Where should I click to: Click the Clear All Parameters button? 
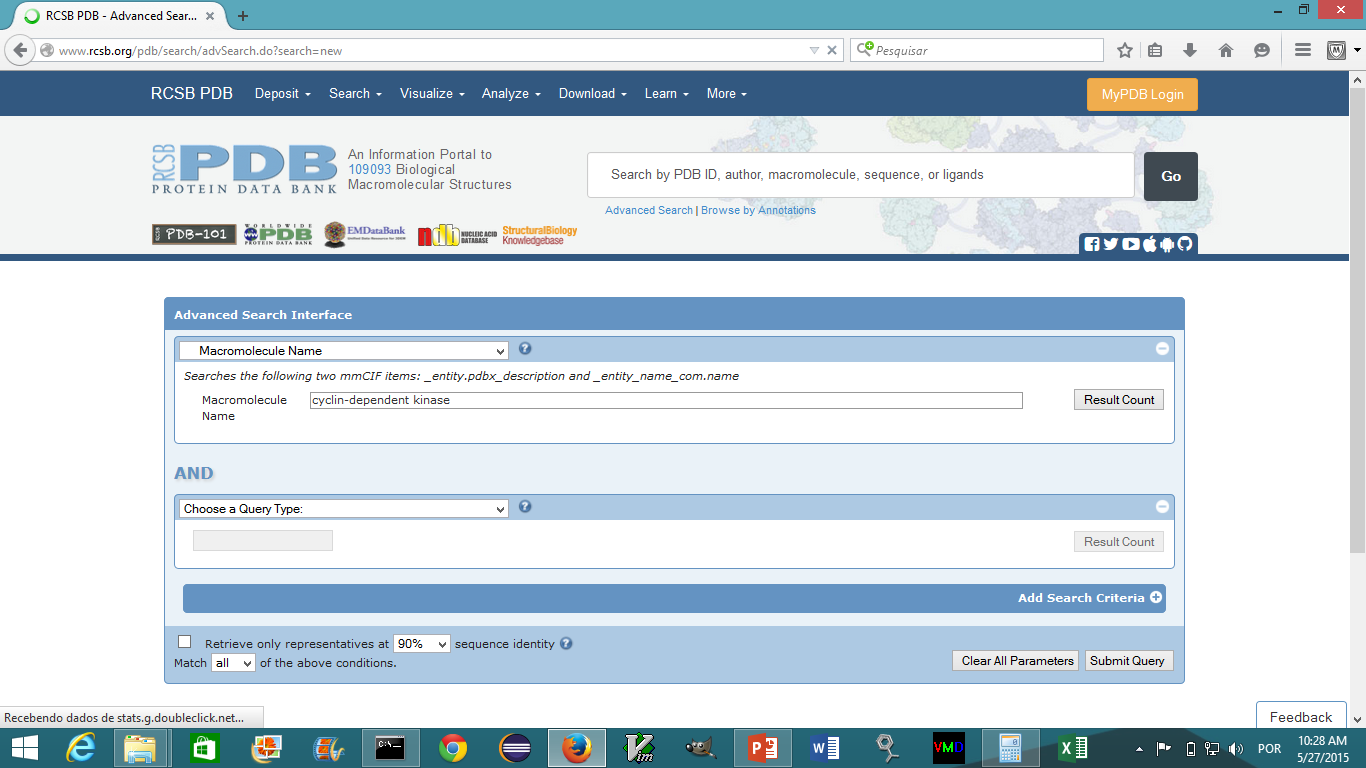point(1017,661)
